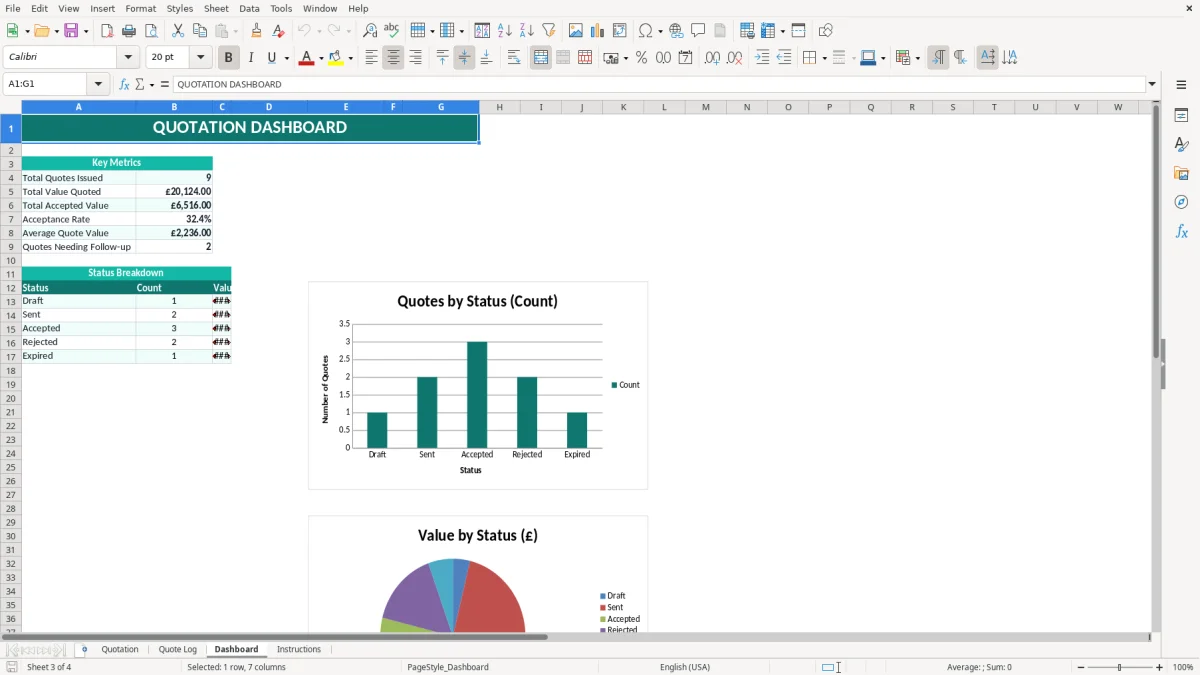Open Font Color dropdown arrow
This screenshot has width=1200, height=675.
click(x=321, y=58)
